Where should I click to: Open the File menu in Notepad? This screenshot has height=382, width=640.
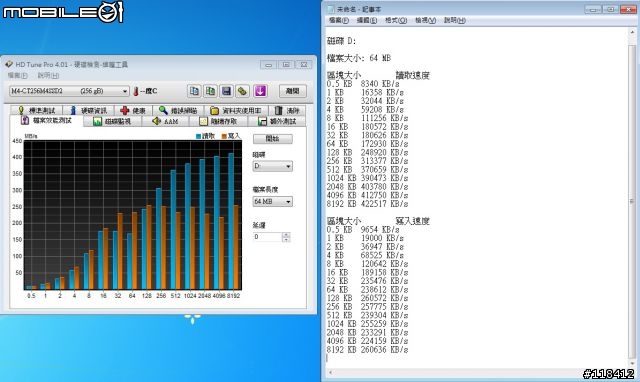point(339,20)
